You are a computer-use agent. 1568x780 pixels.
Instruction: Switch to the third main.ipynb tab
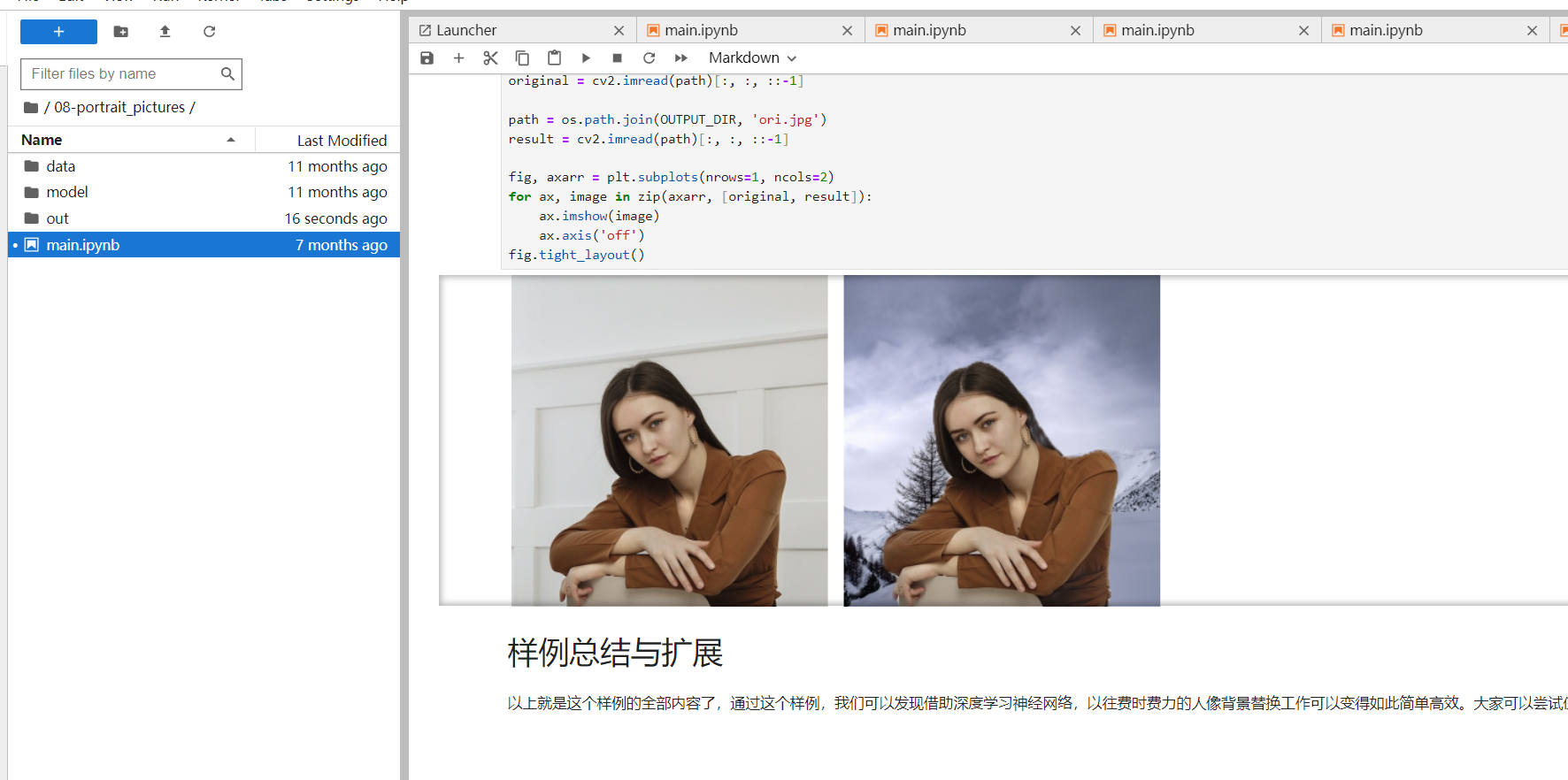coord(1207,31)
